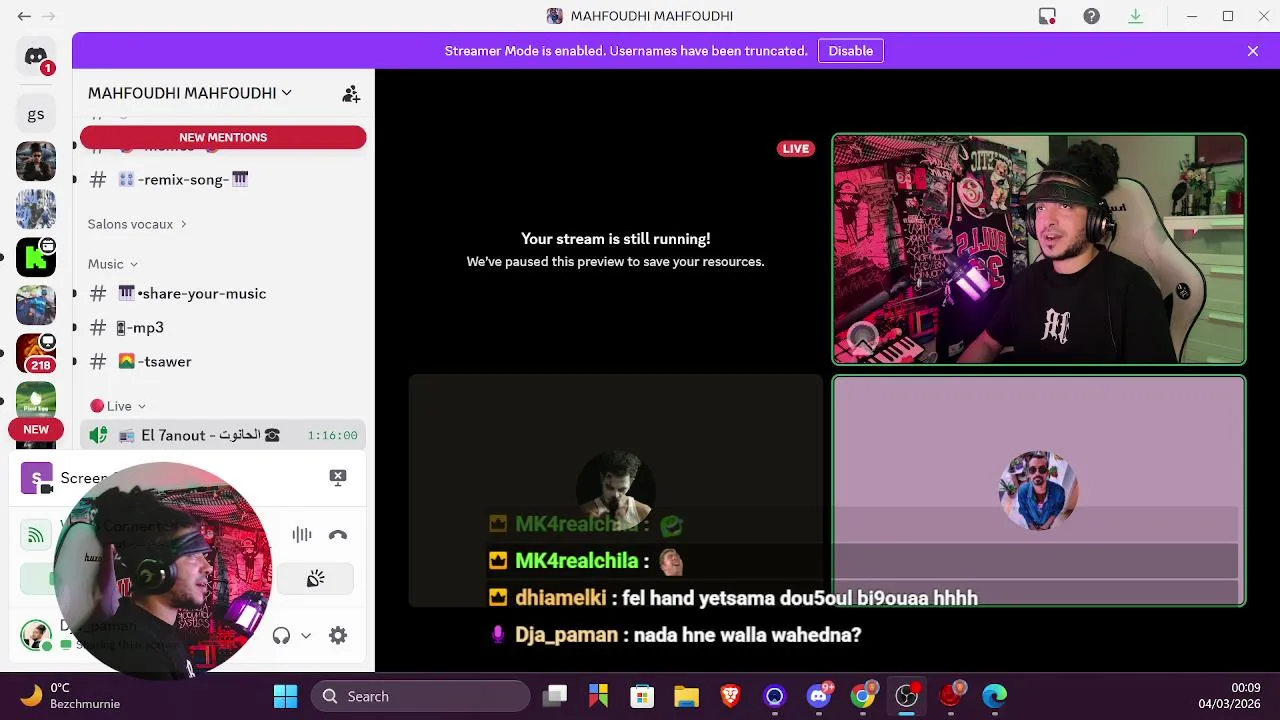Disconnect from voice with hang-up icon
The width and height of the screenshot is (1280, 720).
(x=338, y=535)
